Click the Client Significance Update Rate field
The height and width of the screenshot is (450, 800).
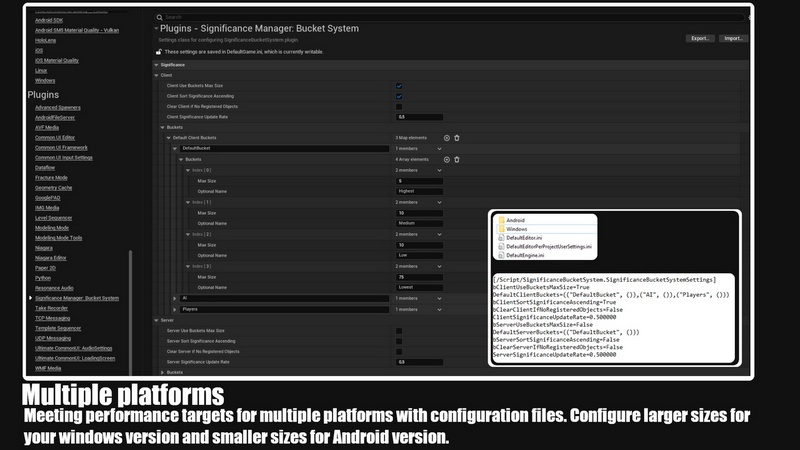(x=420, y=117)
